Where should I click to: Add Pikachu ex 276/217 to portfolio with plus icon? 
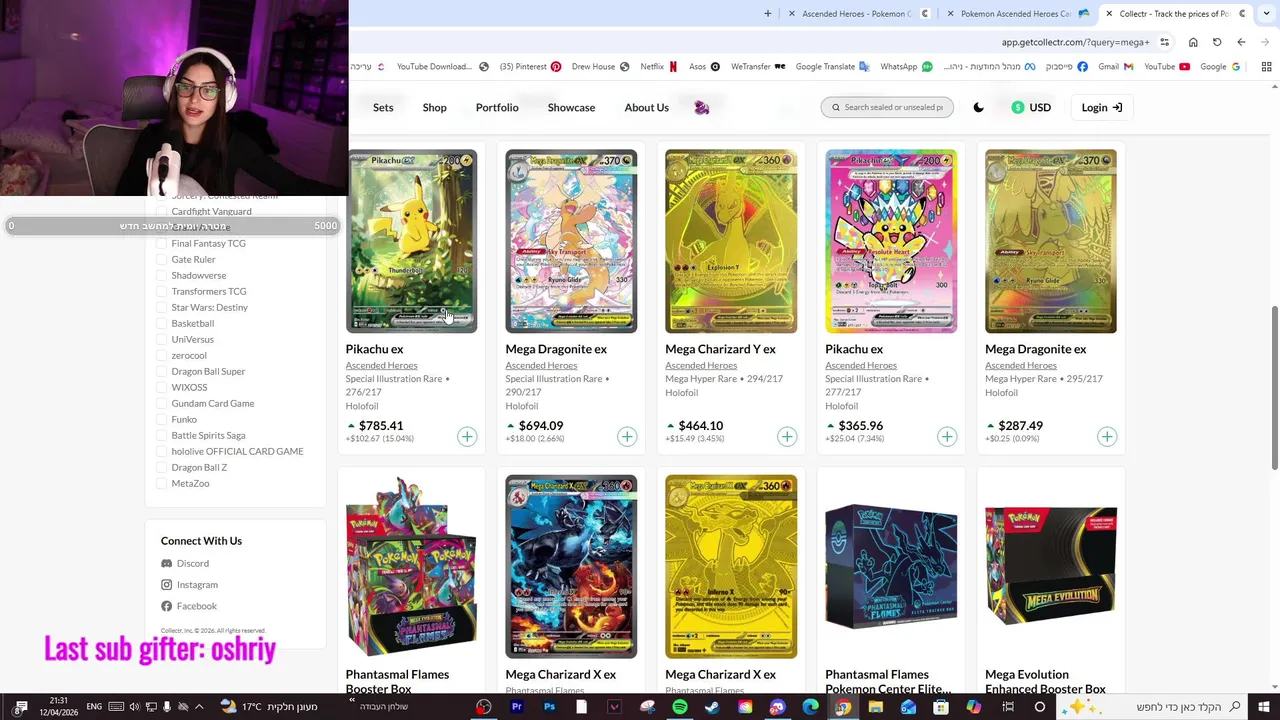[x=467, y=437]
